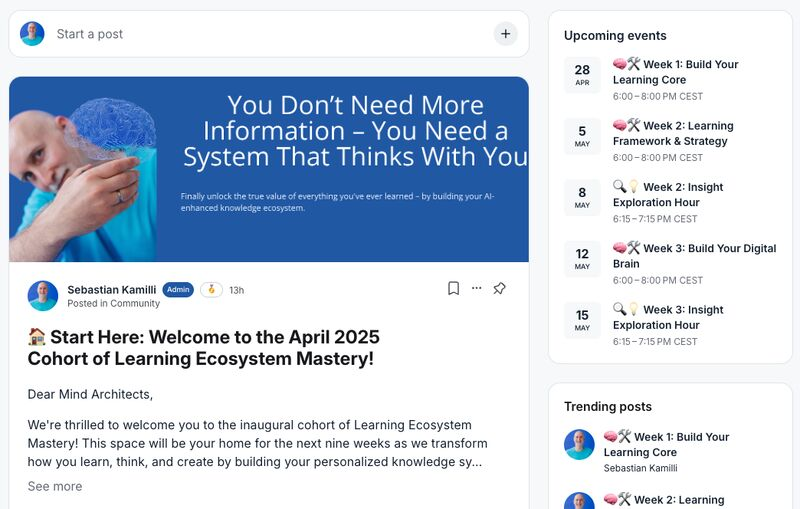This screenshot has width=800, height=509.
Task: Click the post cover banner image
Action: click(x=269, y=169)
